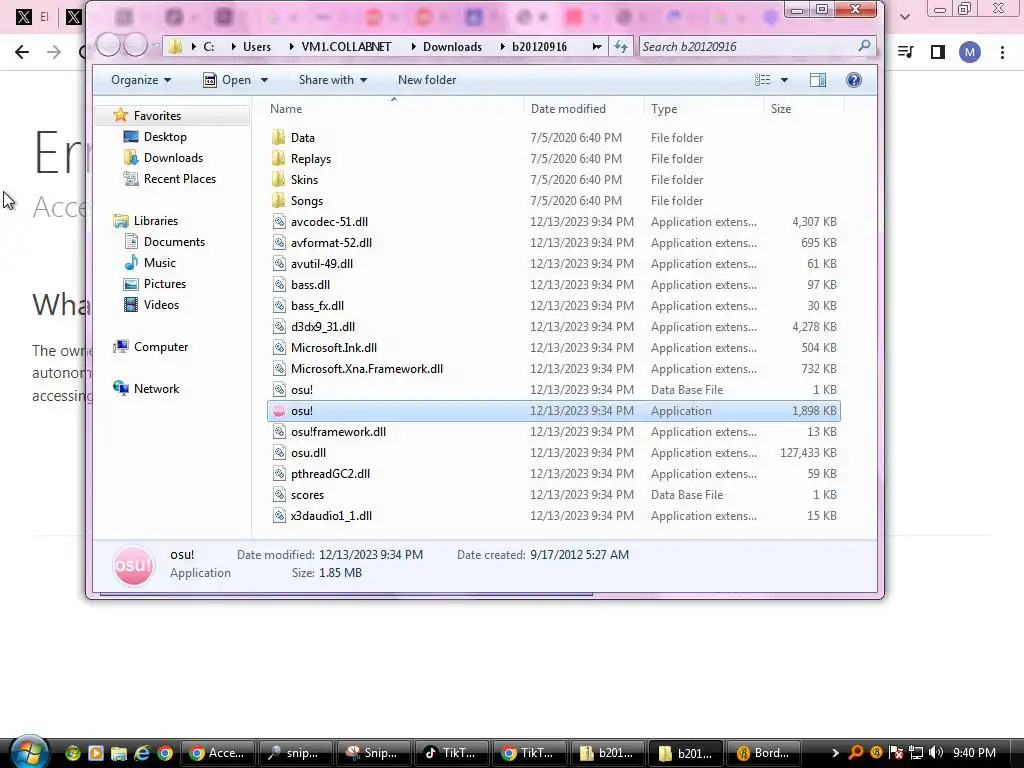Select bass_fx.dll file icon
This screenshot has height=768, width=1024.
279,306
